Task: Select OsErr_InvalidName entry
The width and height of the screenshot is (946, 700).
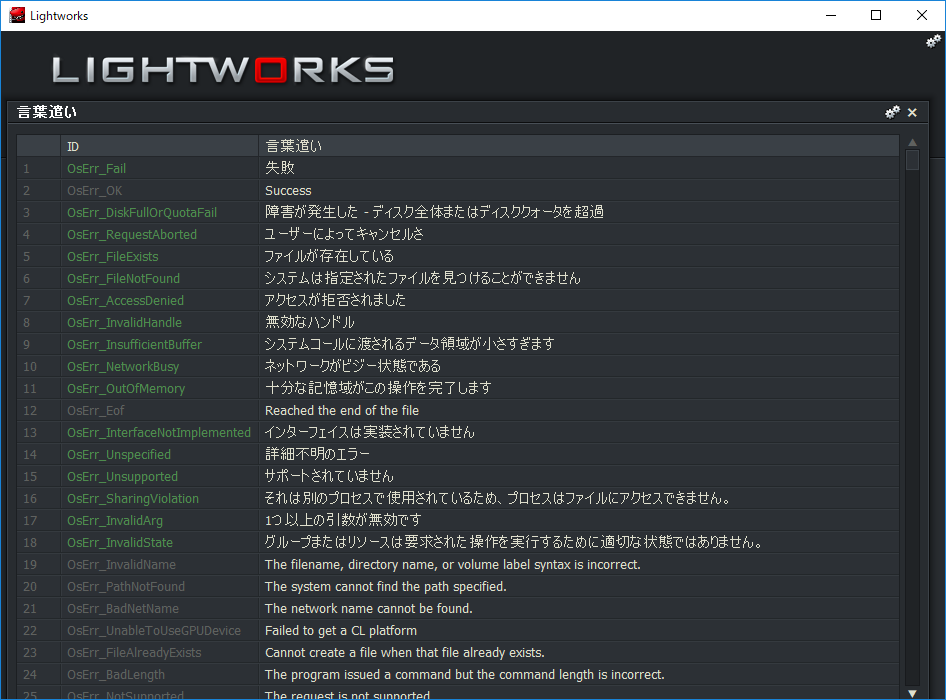Action: (x=159, y=565)
